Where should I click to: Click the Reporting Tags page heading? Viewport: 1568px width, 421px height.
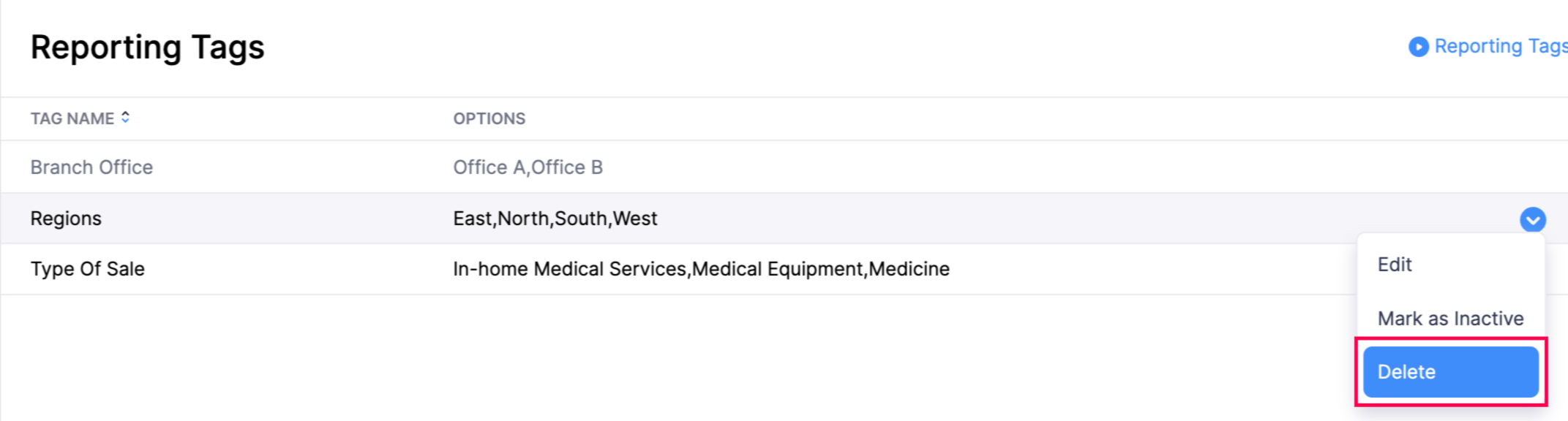147,48
